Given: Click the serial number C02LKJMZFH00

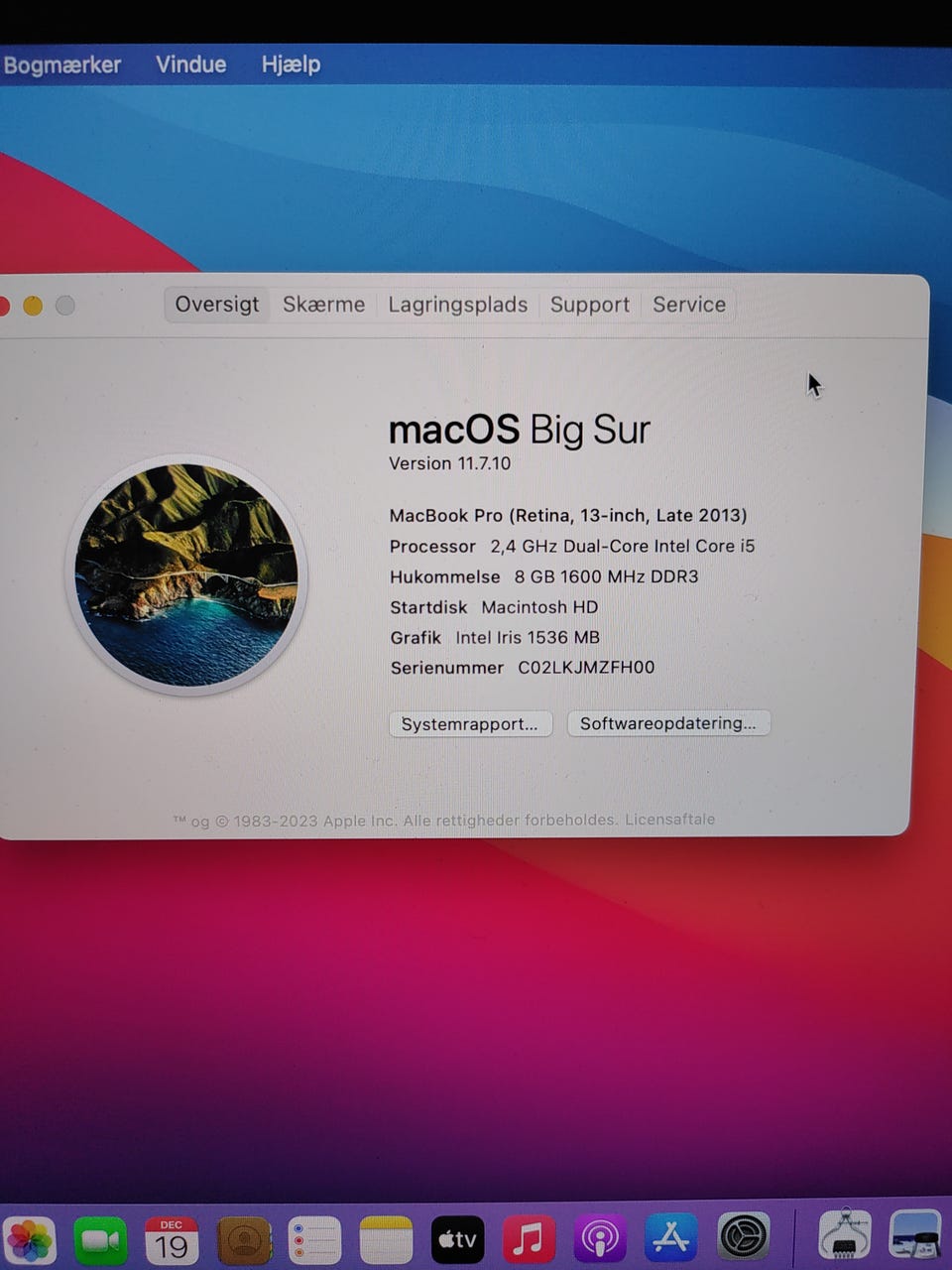Looking at the screenshot, I should 586,668.
